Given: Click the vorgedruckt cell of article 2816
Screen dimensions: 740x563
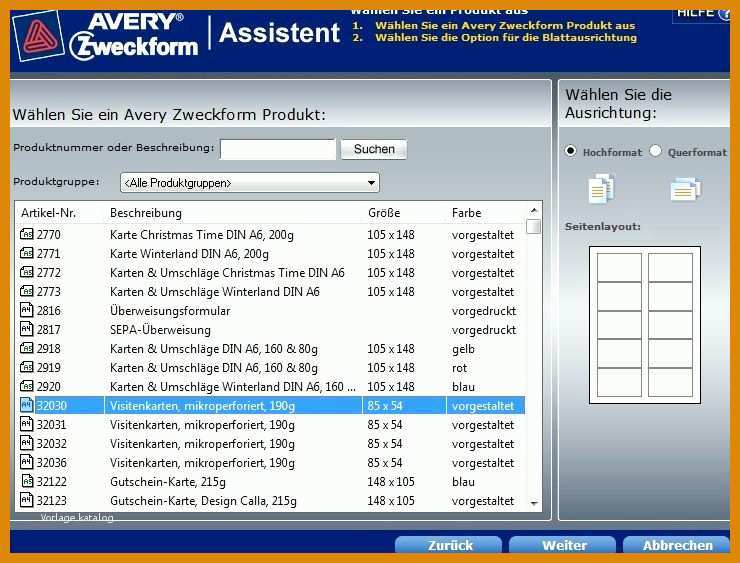Looking at the screenshot, I should [x=484, y=311].
